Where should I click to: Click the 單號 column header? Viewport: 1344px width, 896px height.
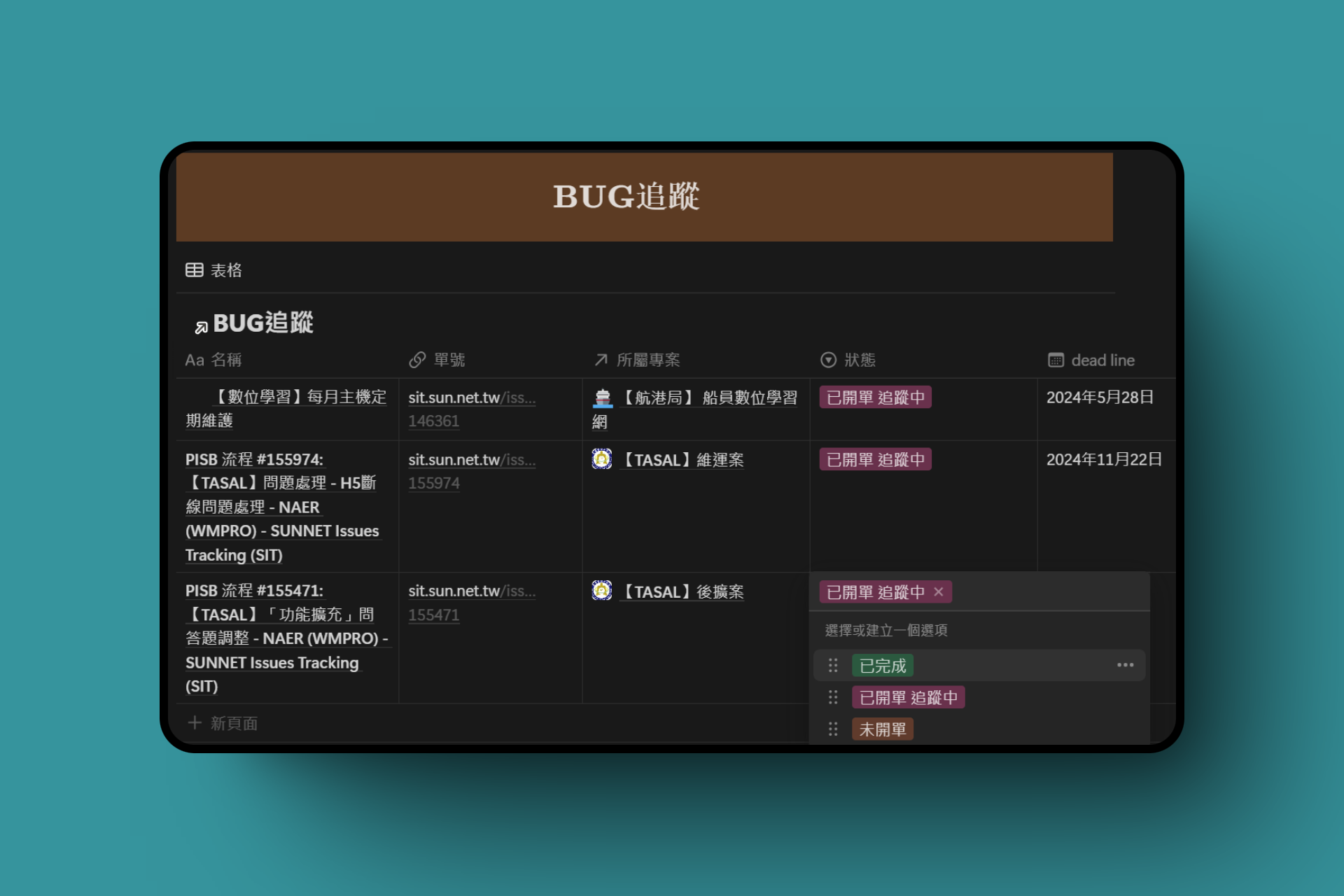(437, 360)
